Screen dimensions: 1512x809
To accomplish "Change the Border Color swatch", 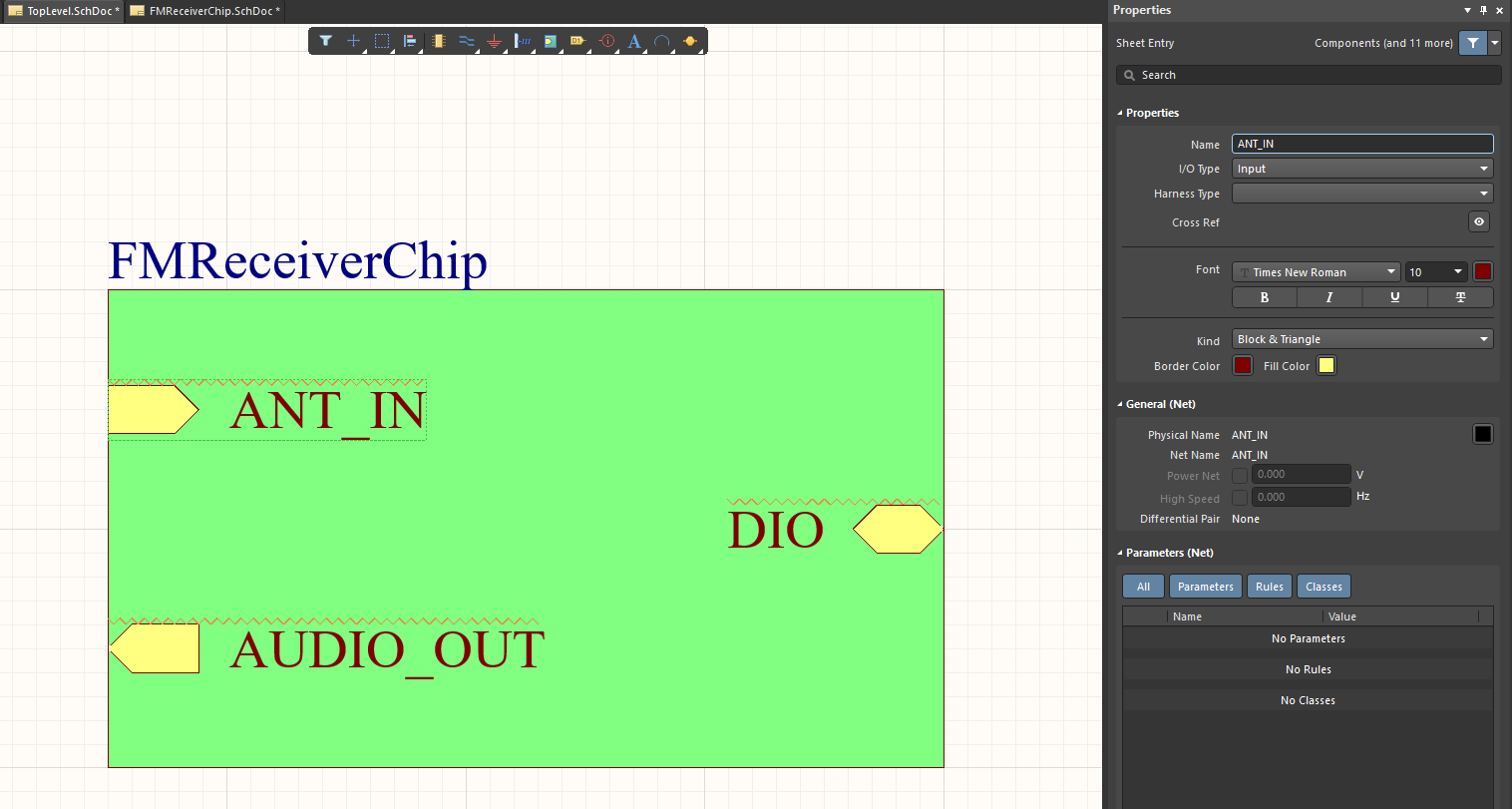I will pyautogui.click(x=1243, y=365).
